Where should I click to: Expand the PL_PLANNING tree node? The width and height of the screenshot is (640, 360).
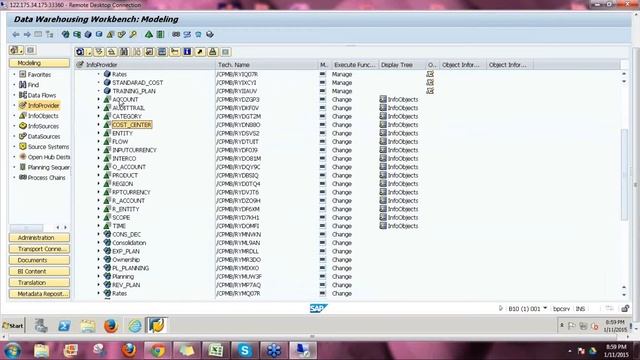coord(98,268)
